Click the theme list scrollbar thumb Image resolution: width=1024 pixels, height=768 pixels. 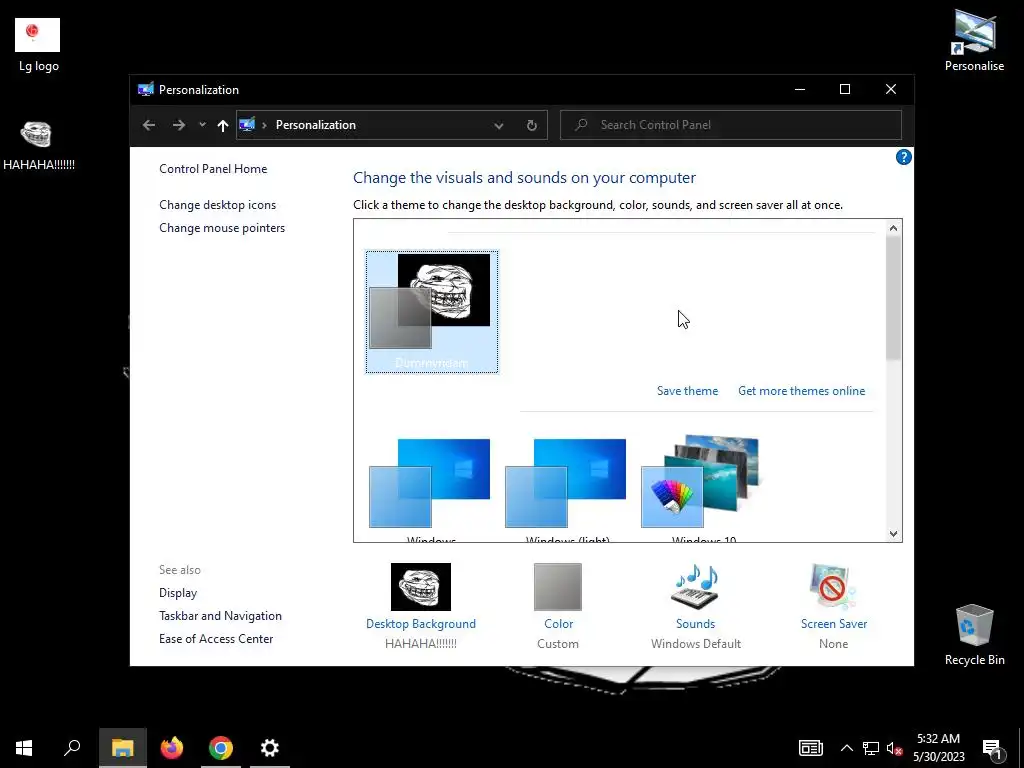[893, 297]
